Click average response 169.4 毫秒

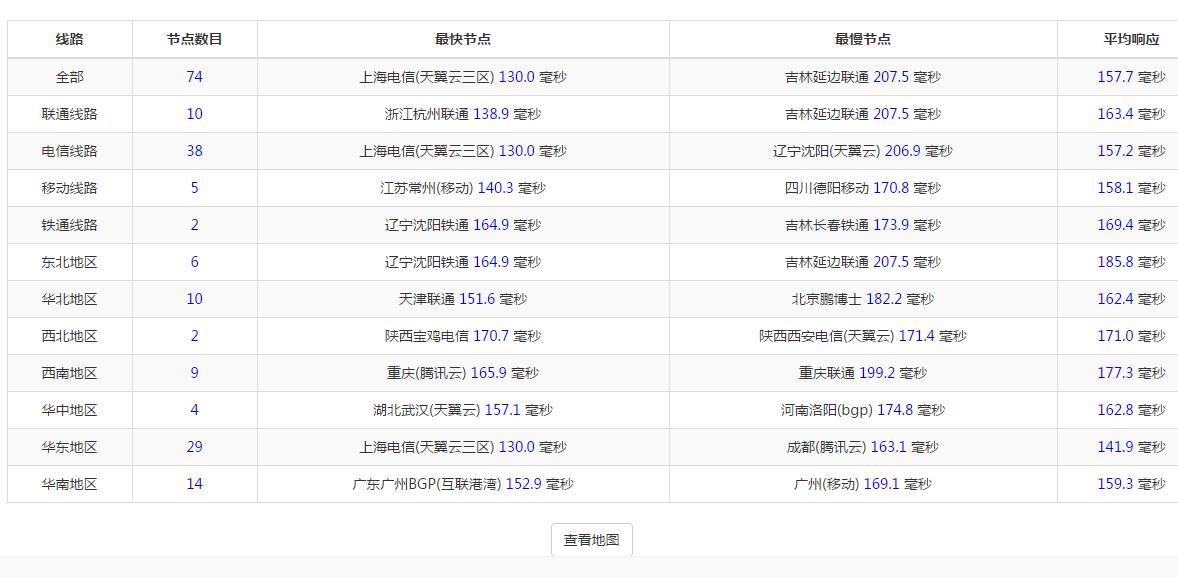click(1131, 225)
